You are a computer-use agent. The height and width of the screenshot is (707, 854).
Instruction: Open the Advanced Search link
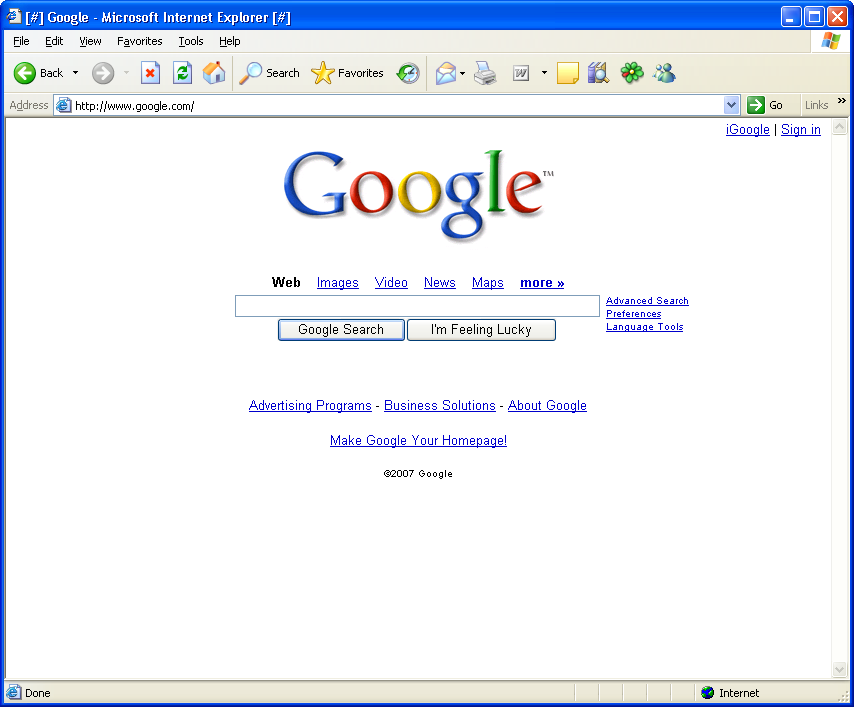[647, 301]
